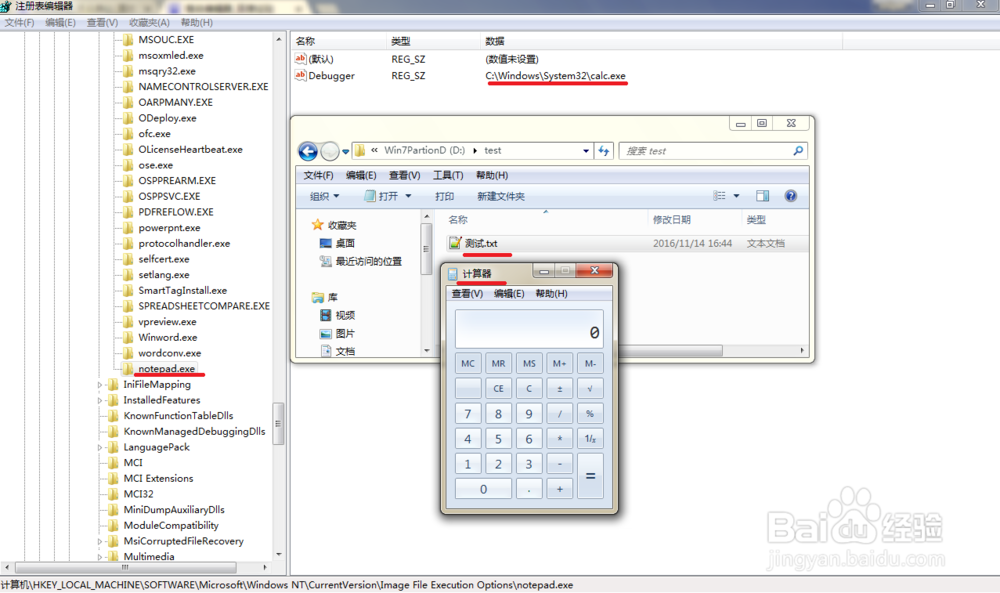Click the refresh icon beside the address bar
The height and width of the screenshot is (593, 1000).
coord(604,150)
